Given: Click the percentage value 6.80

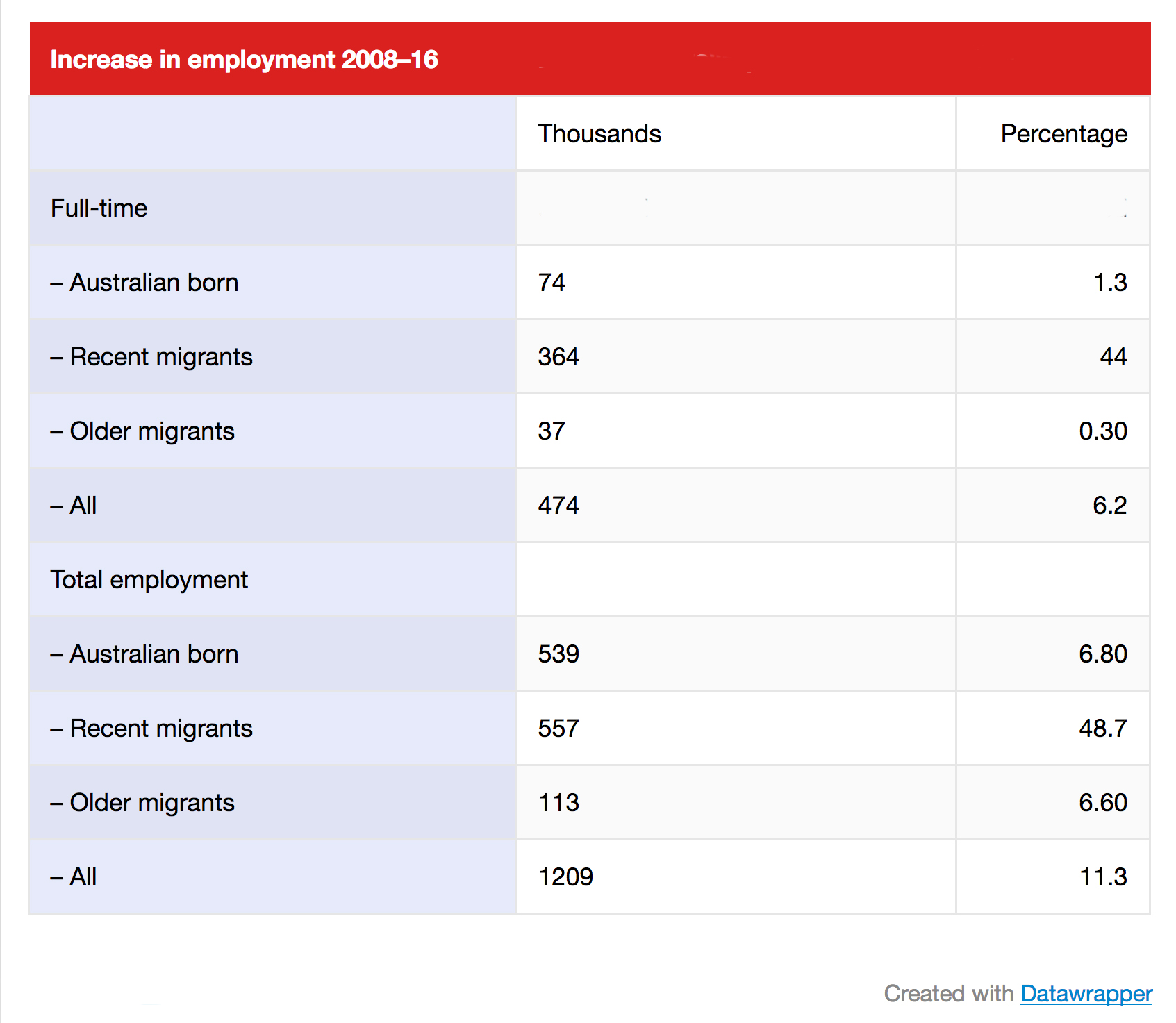Looking at the screenshot, I should click(1103, 654).
